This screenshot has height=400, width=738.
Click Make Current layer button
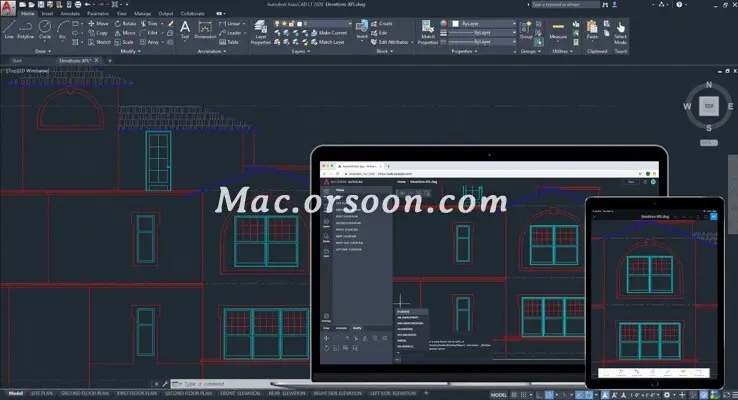point(329,33)
